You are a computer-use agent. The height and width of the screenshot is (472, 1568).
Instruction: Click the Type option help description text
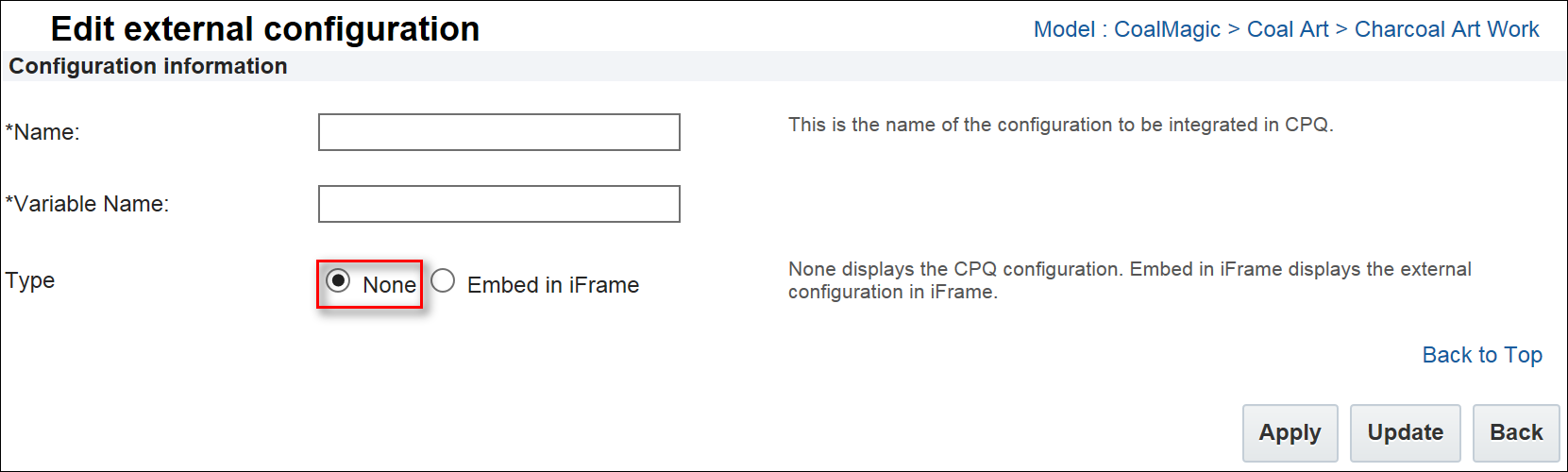click(1129, 280)
